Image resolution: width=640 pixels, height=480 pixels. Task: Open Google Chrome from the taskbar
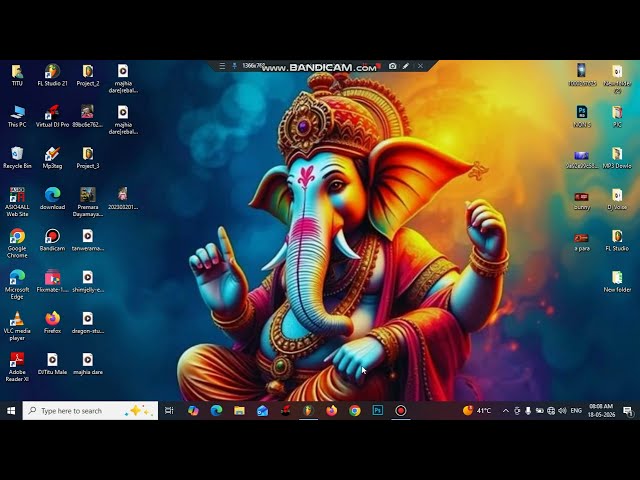[x=355, y=411]
